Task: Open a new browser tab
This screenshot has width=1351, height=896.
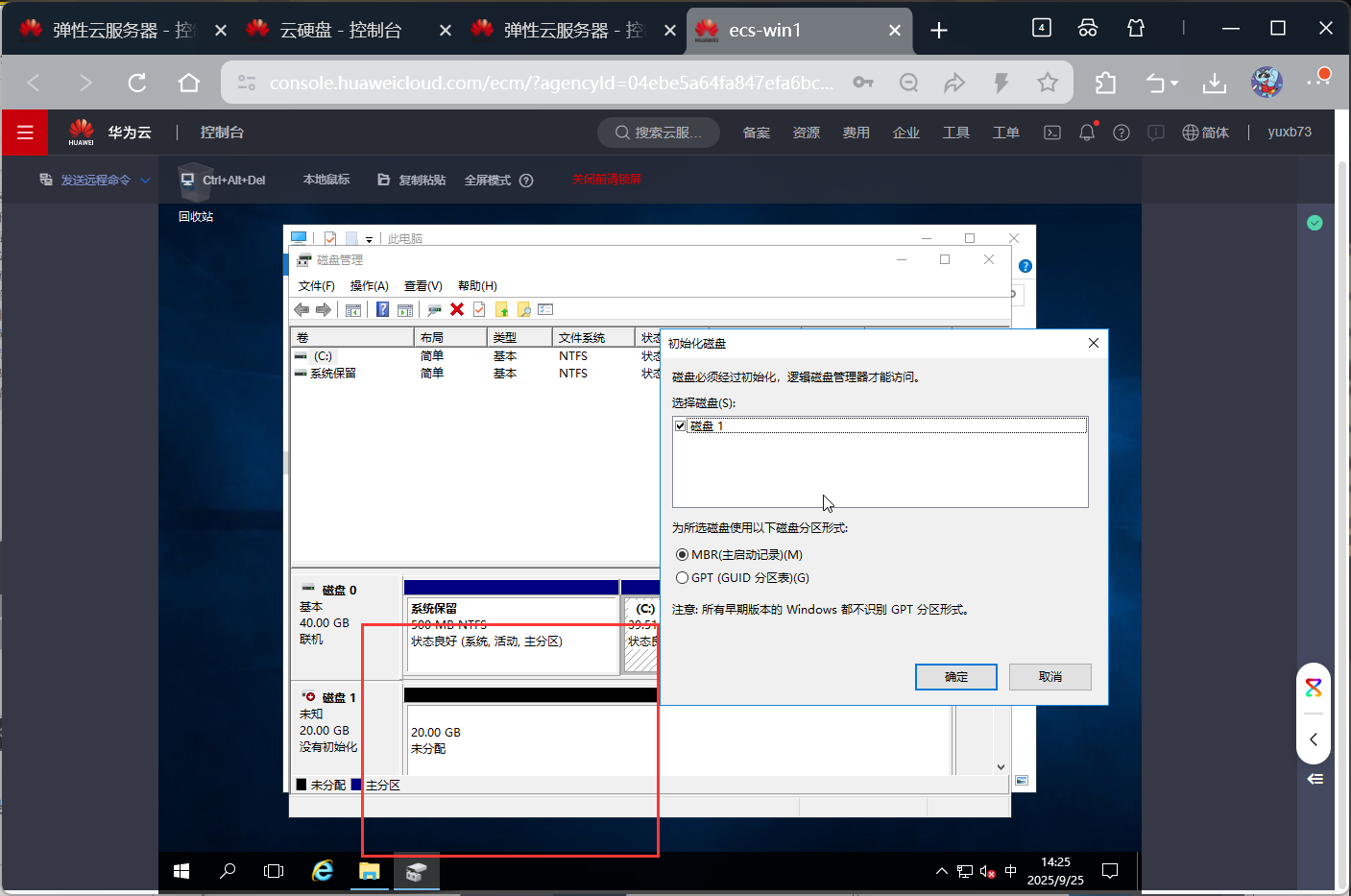Action: click(939, 31)
